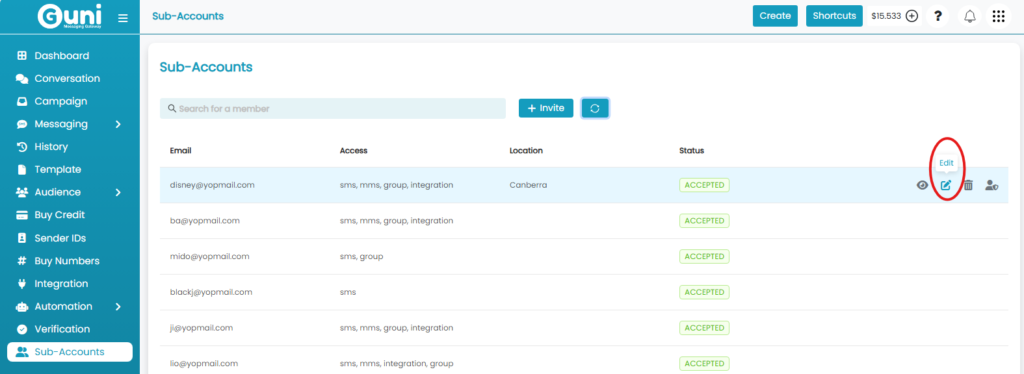Click the Create button

[x=775, y=16]
